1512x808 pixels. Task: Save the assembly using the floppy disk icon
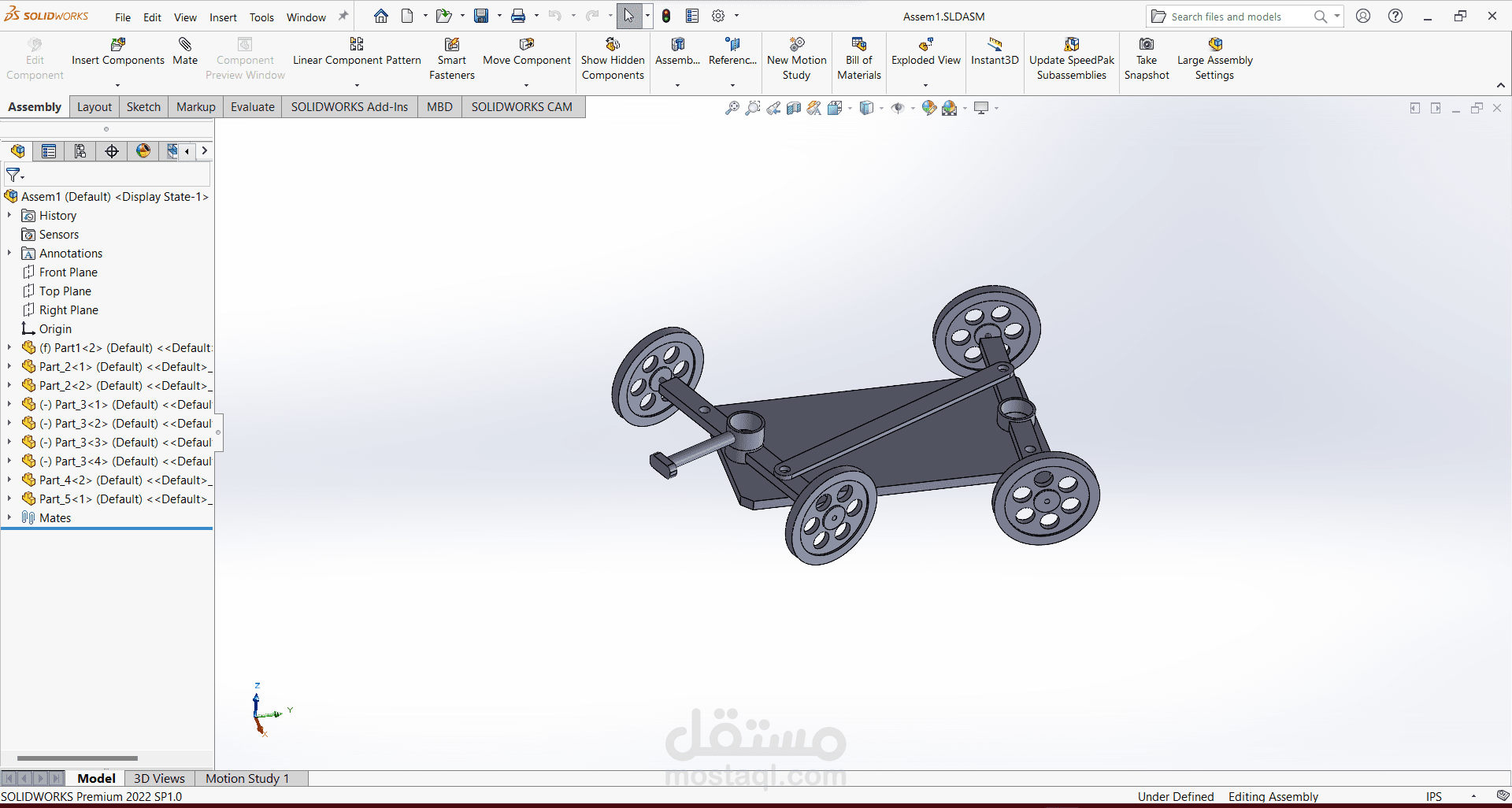(x=481, y=16)
